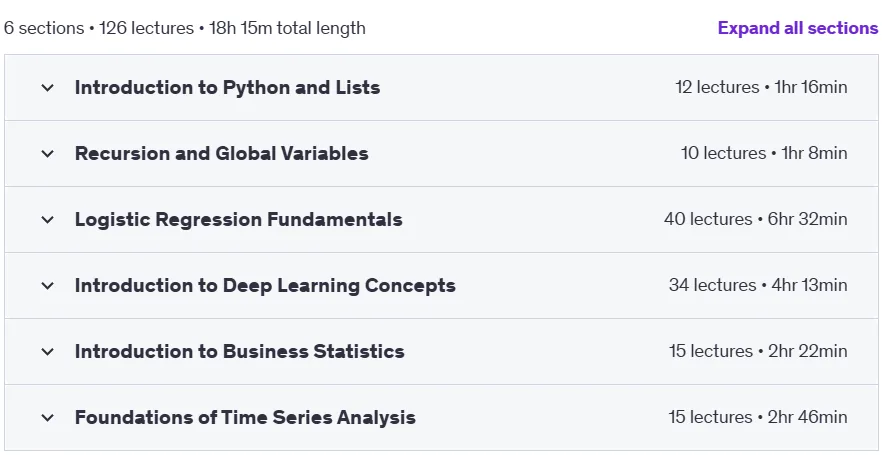
Task: Toggle chevron for Introduction to Deep Learning Concepts
Action: [48, 286]
